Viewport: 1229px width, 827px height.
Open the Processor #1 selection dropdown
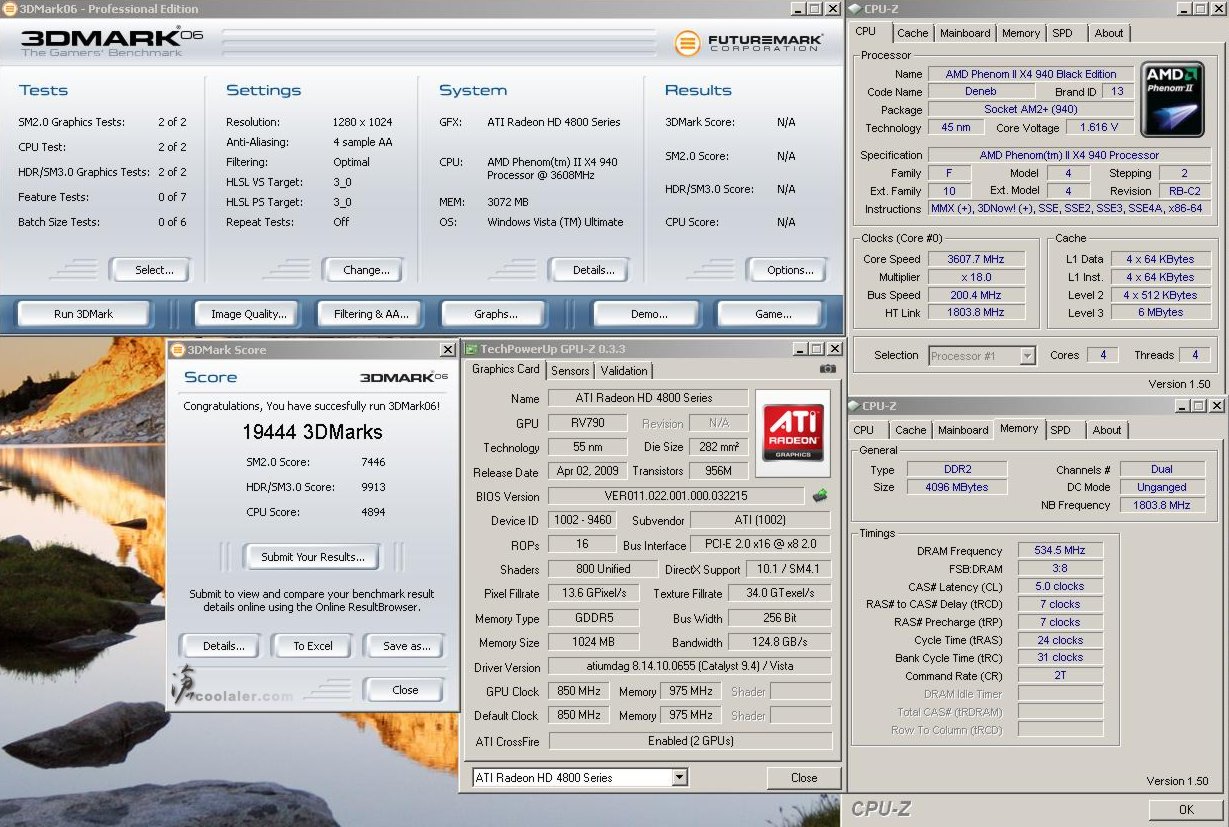point(1027,355)
